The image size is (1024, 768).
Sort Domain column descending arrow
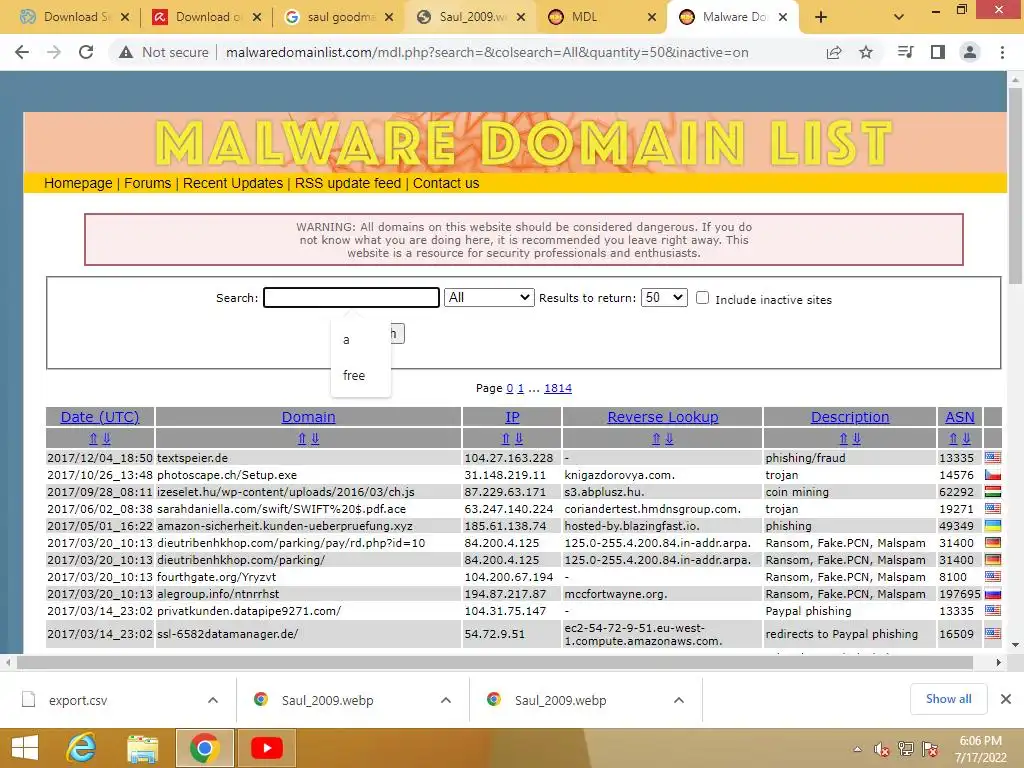(x=315, y=438)
